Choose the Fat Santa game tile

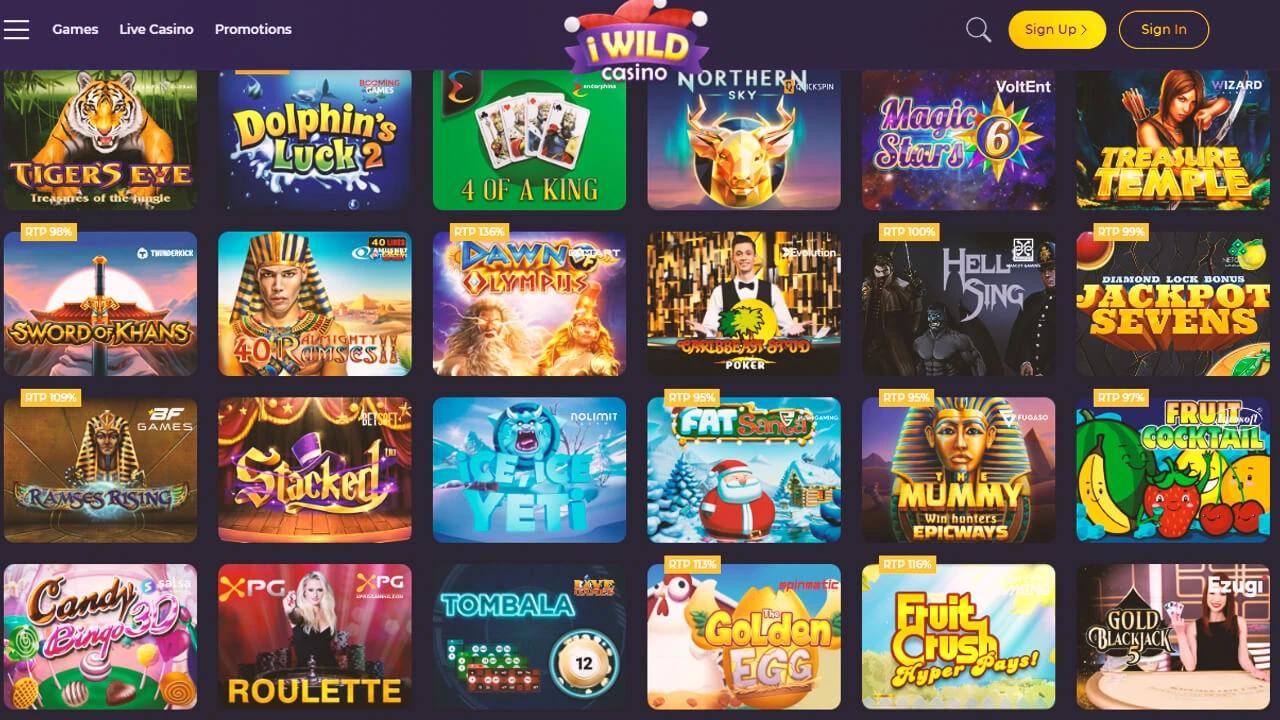(x=744, y=470)
